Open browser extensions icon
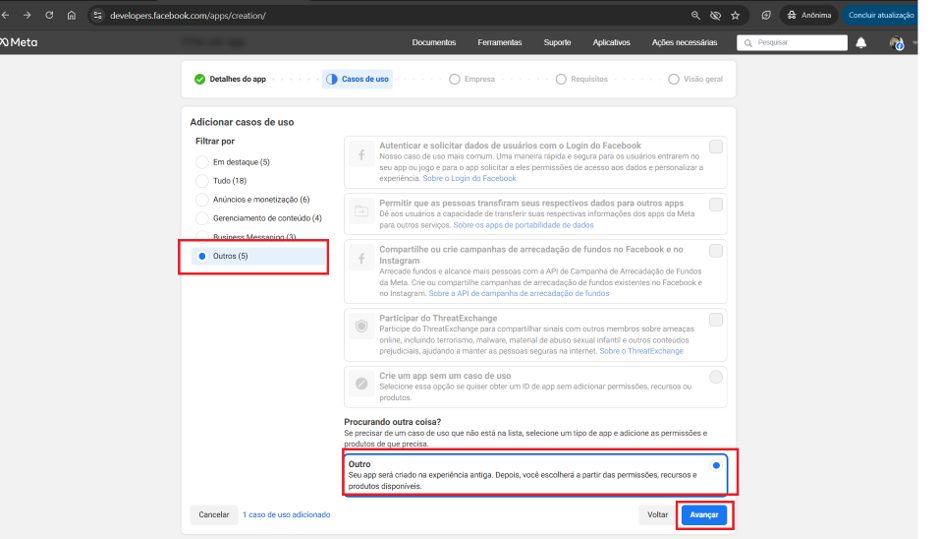Image resolution: width=939 pixels, height=539 pixels. 766,16
